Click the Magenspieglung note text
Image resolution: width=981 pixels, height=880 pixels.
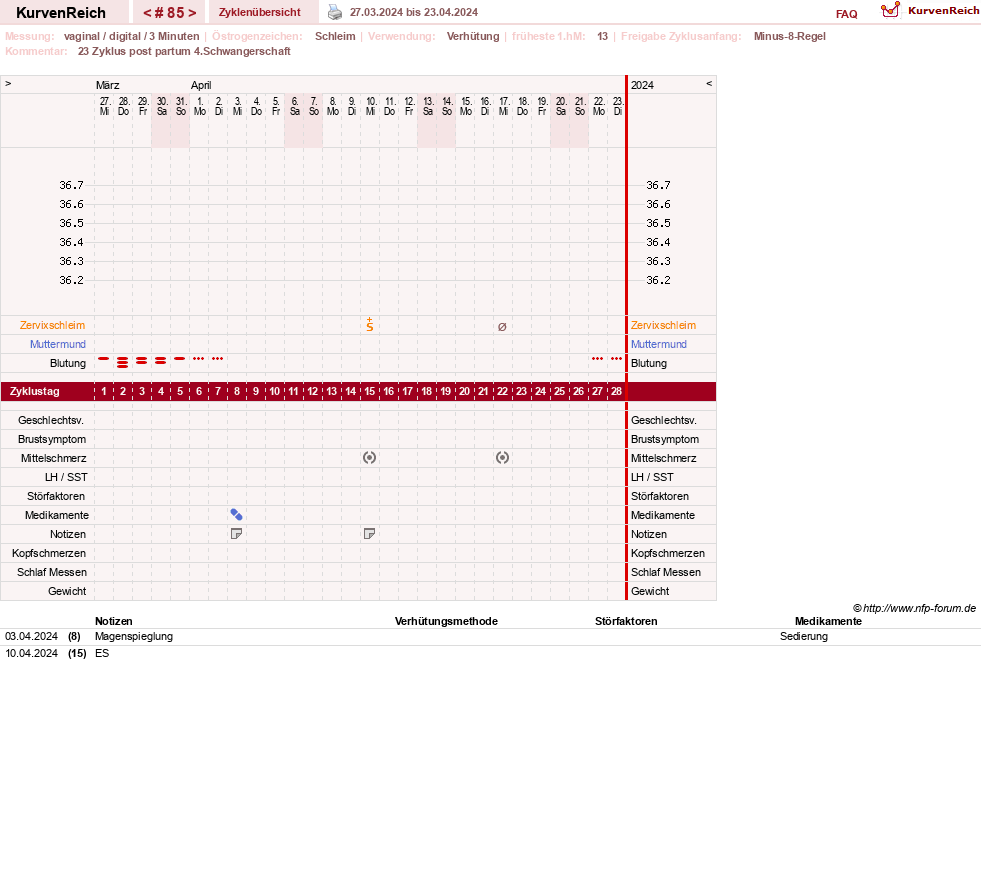[x=134, y=636]
